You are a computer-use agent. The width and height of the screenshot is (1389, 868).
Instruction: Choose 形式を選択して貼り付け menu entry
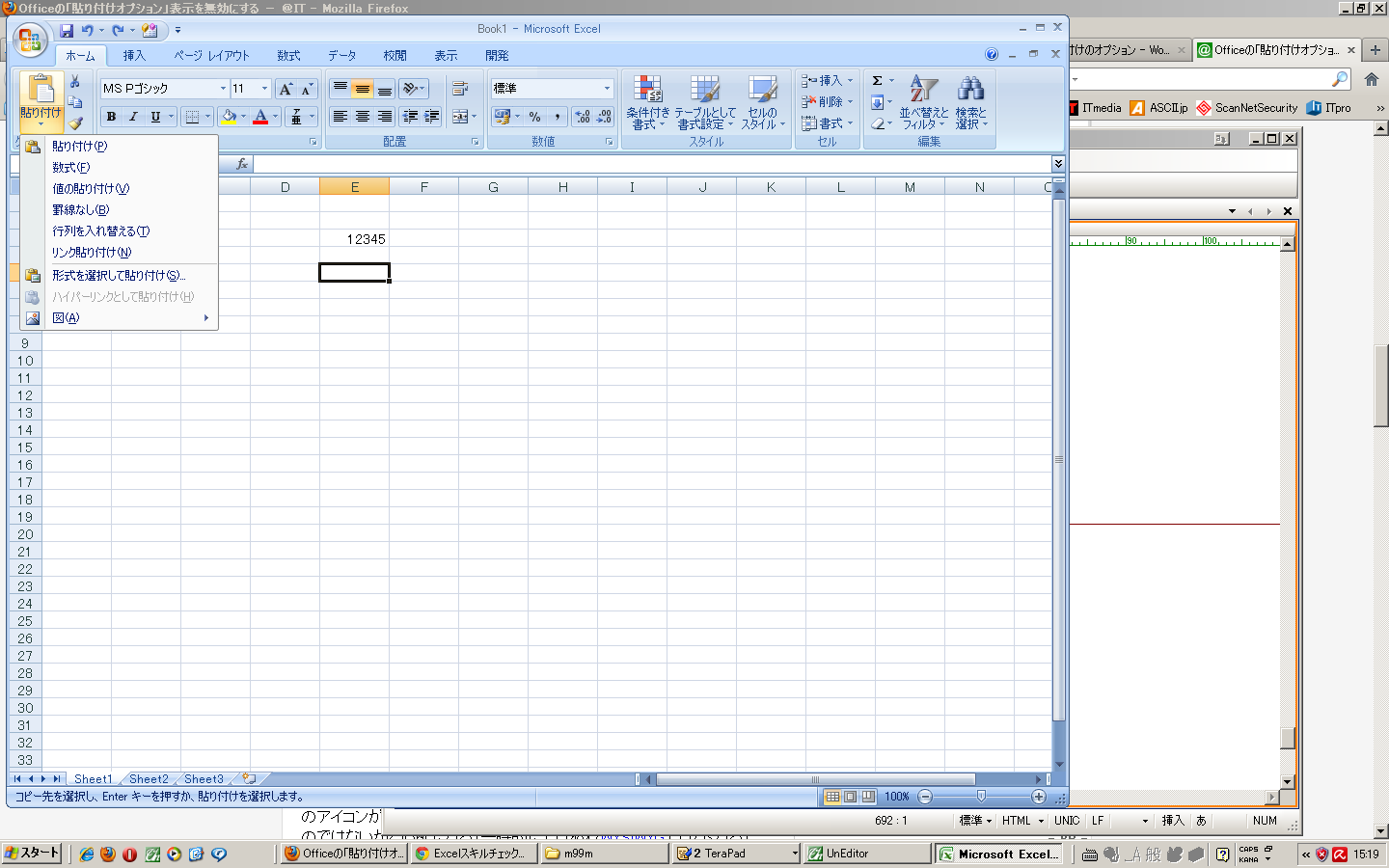[x=118, y=276]
